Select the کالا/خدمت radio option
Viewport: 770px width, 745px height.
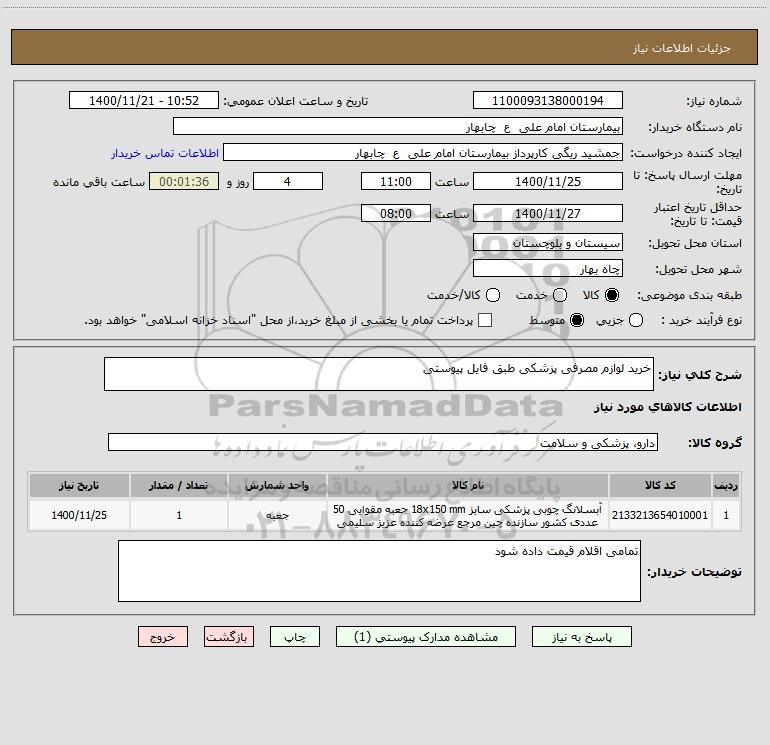[493, 295]
